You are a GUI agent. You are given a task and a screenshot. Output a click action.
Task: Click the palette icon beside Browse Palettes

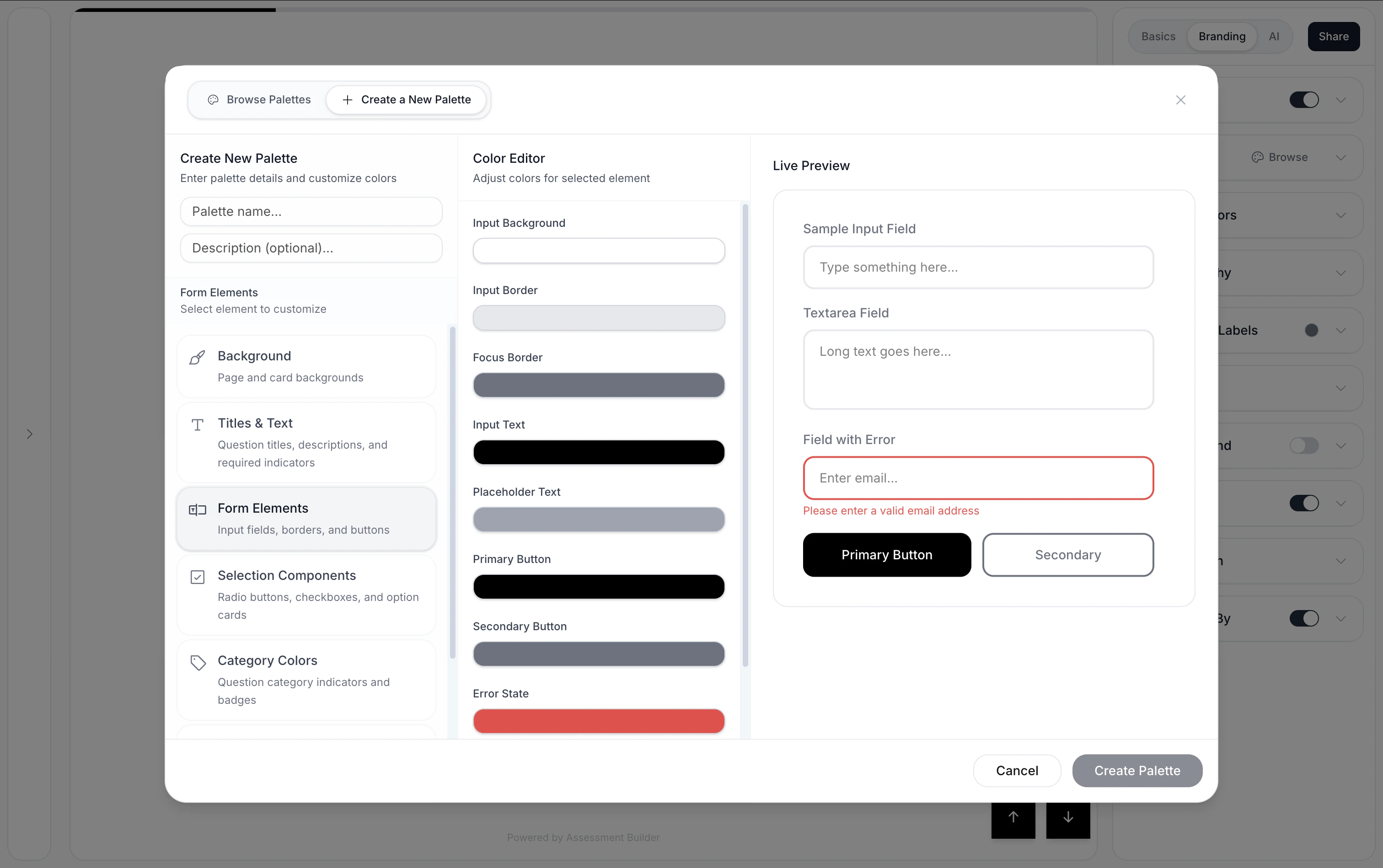212,99
